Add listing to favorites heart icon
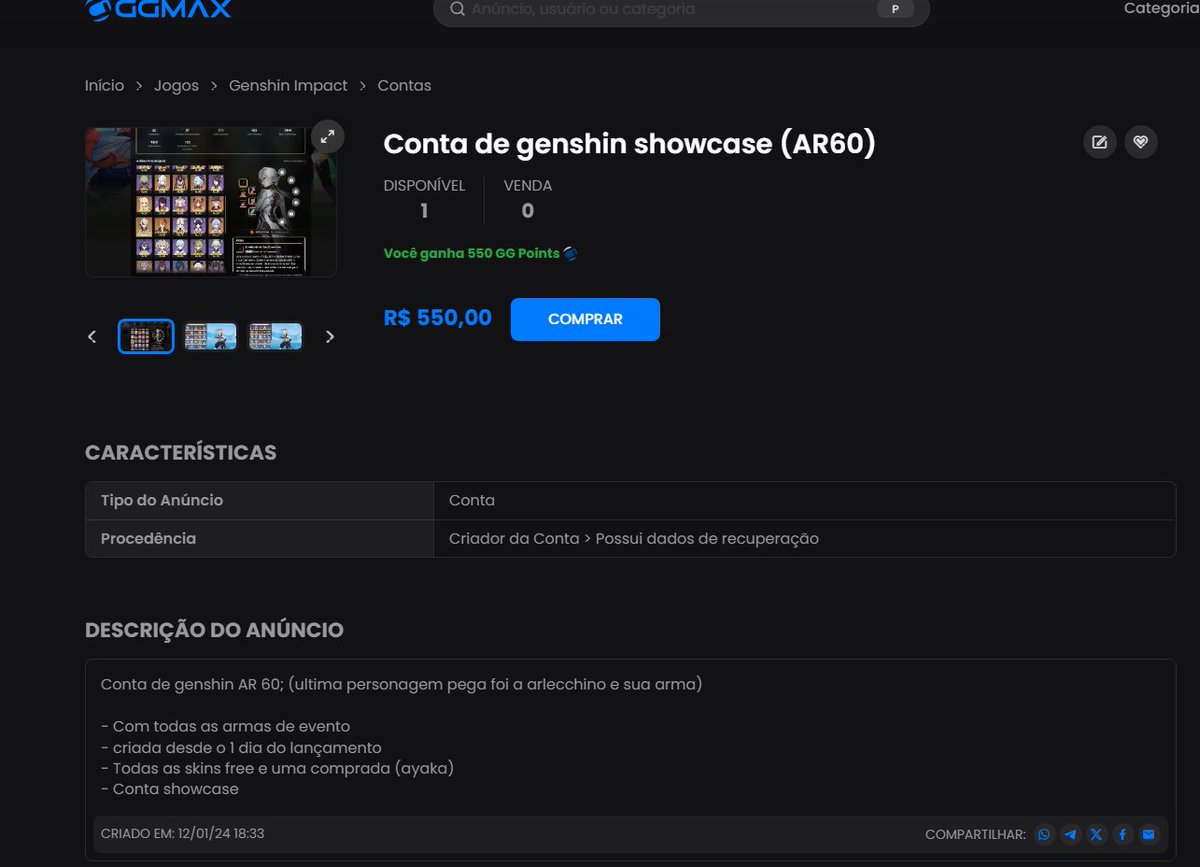The image size is (1200, 867). click(x=1141, y=142)
